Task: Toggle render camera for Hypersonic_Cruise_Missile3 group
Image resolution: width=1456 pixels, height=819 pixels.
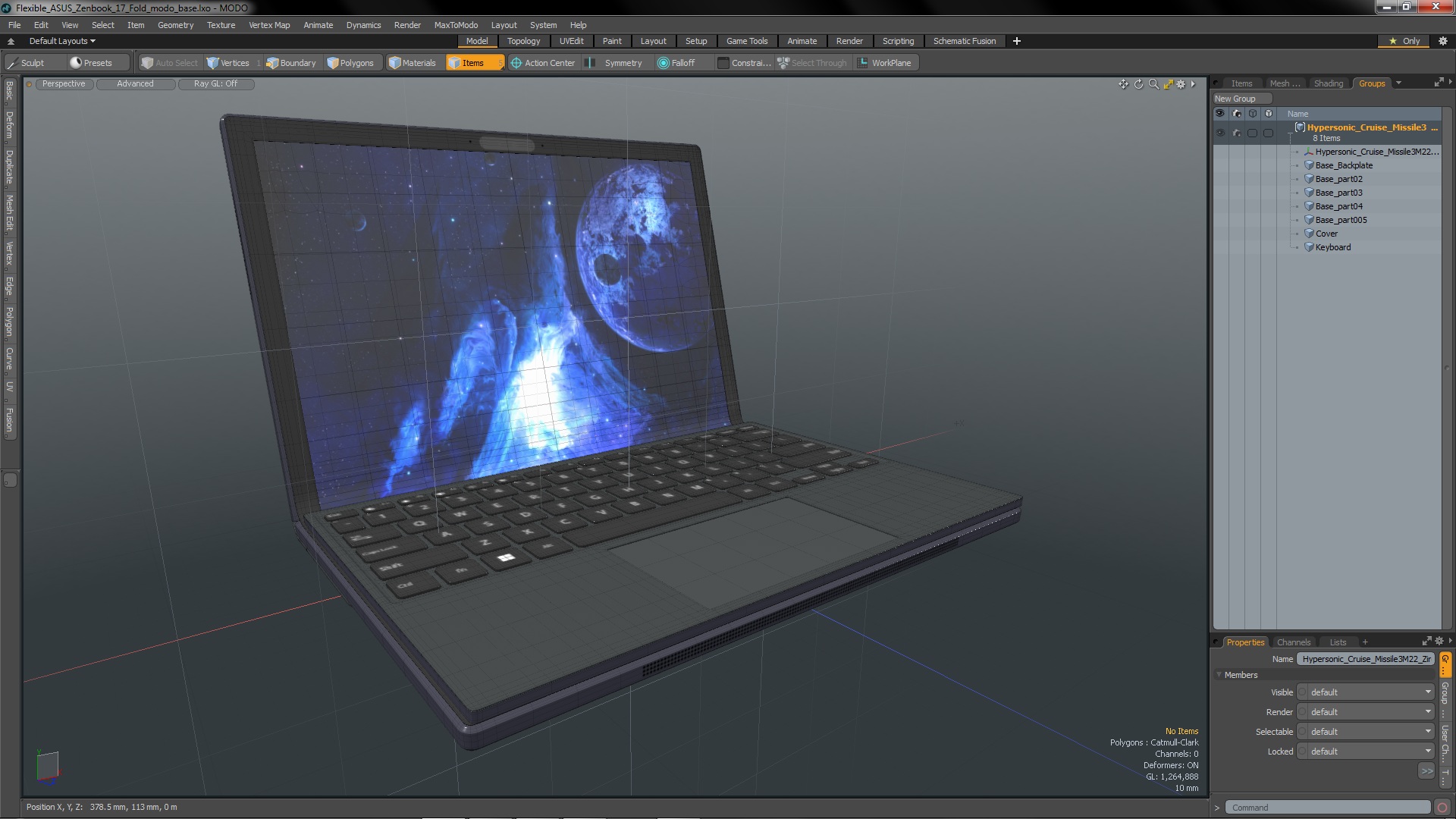Action: click(1237, 133)
